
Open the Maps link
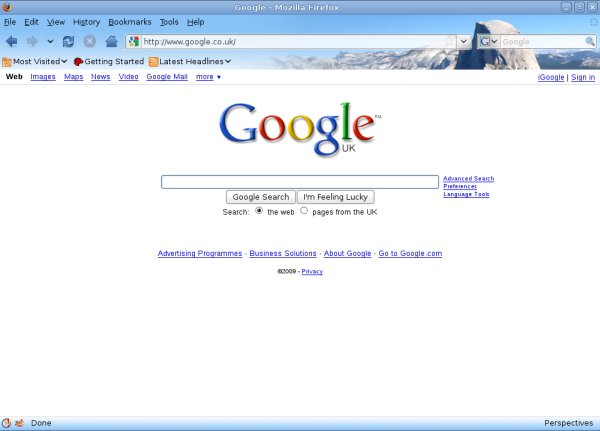(73, 77)
